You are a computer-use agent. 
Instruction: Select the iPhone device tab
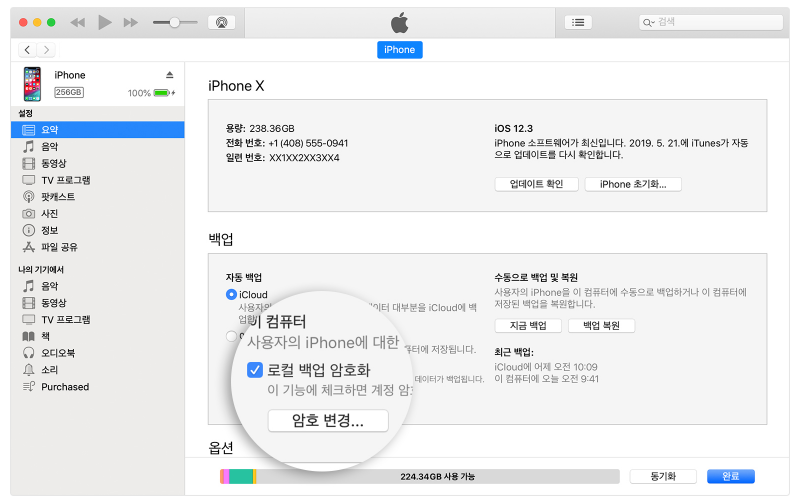400,50
